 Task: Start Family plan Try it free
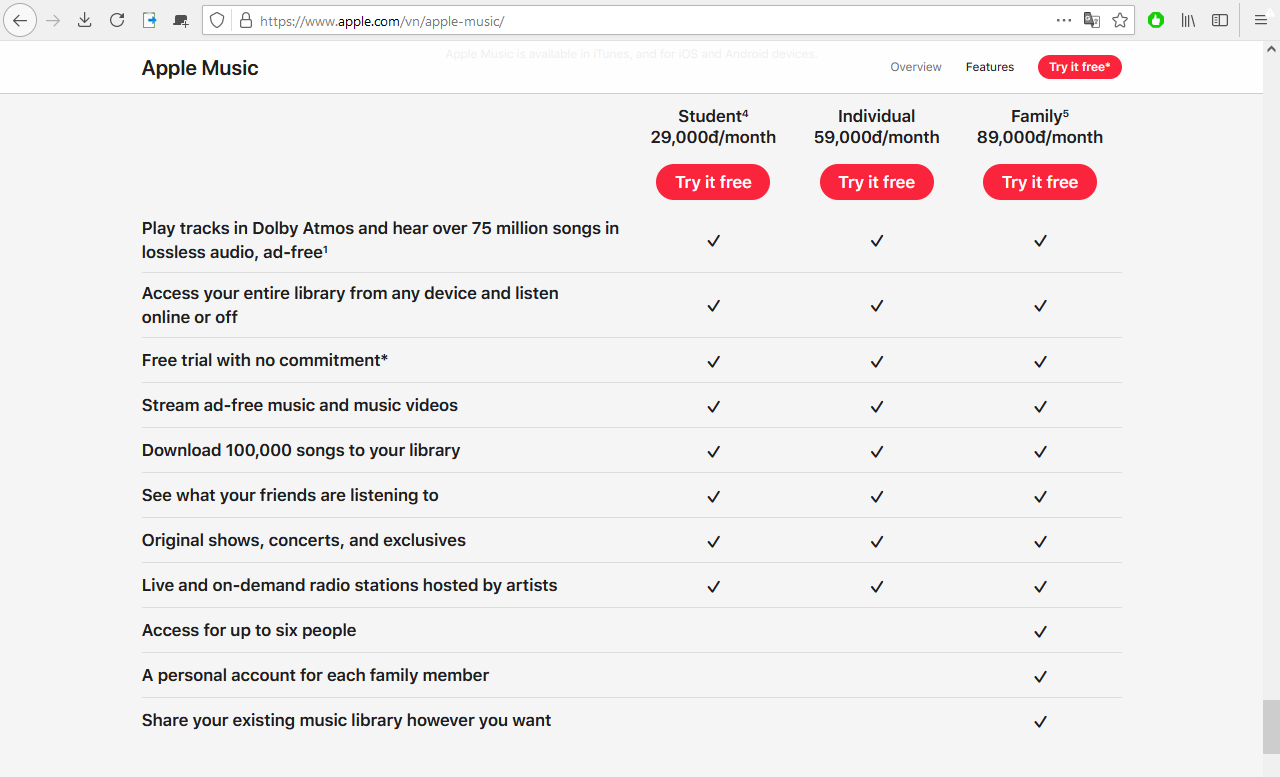coord(1040,182)
